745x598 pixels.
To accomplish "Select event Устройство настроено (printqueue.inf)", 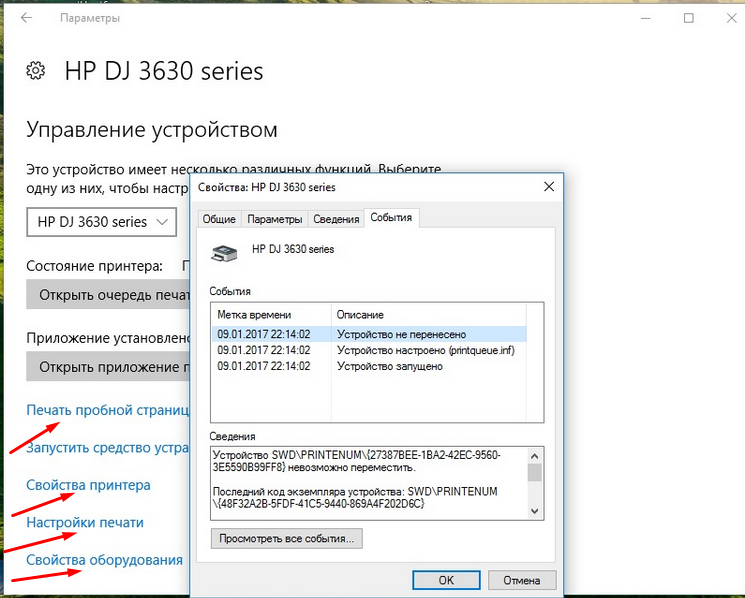I will (x=369, y=350).
